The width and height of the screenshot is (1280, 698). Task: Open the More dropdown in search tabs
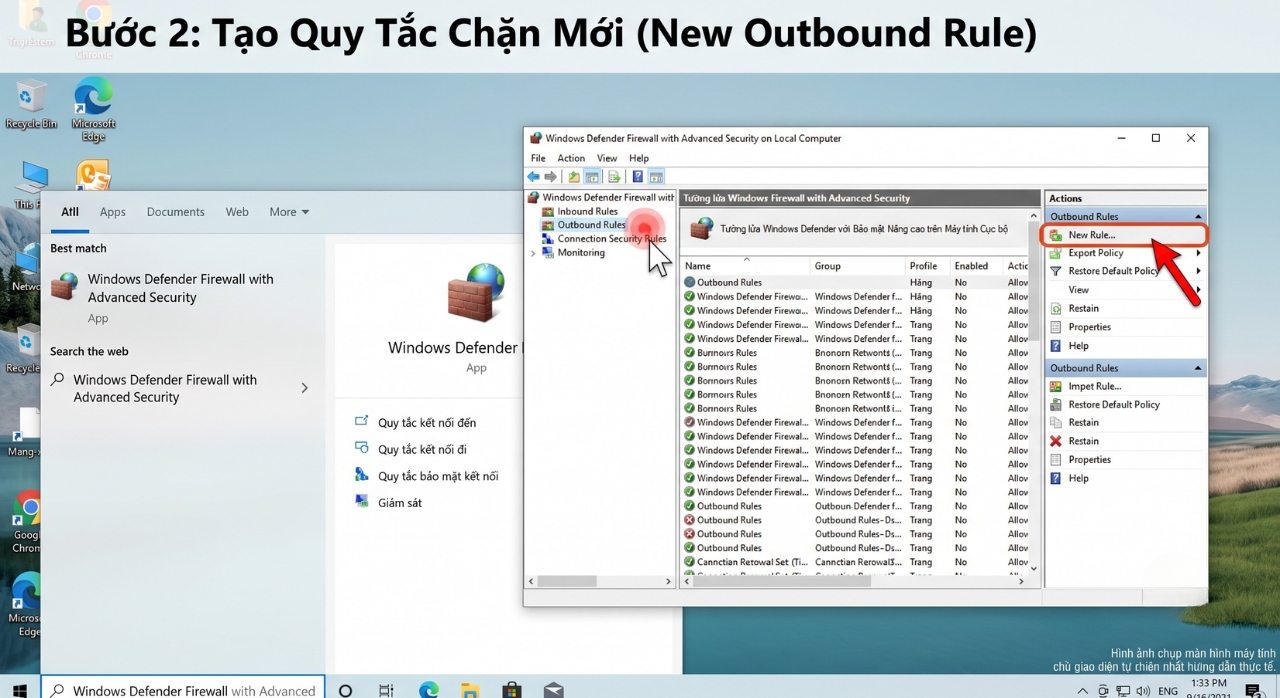(x=289, y=212)
